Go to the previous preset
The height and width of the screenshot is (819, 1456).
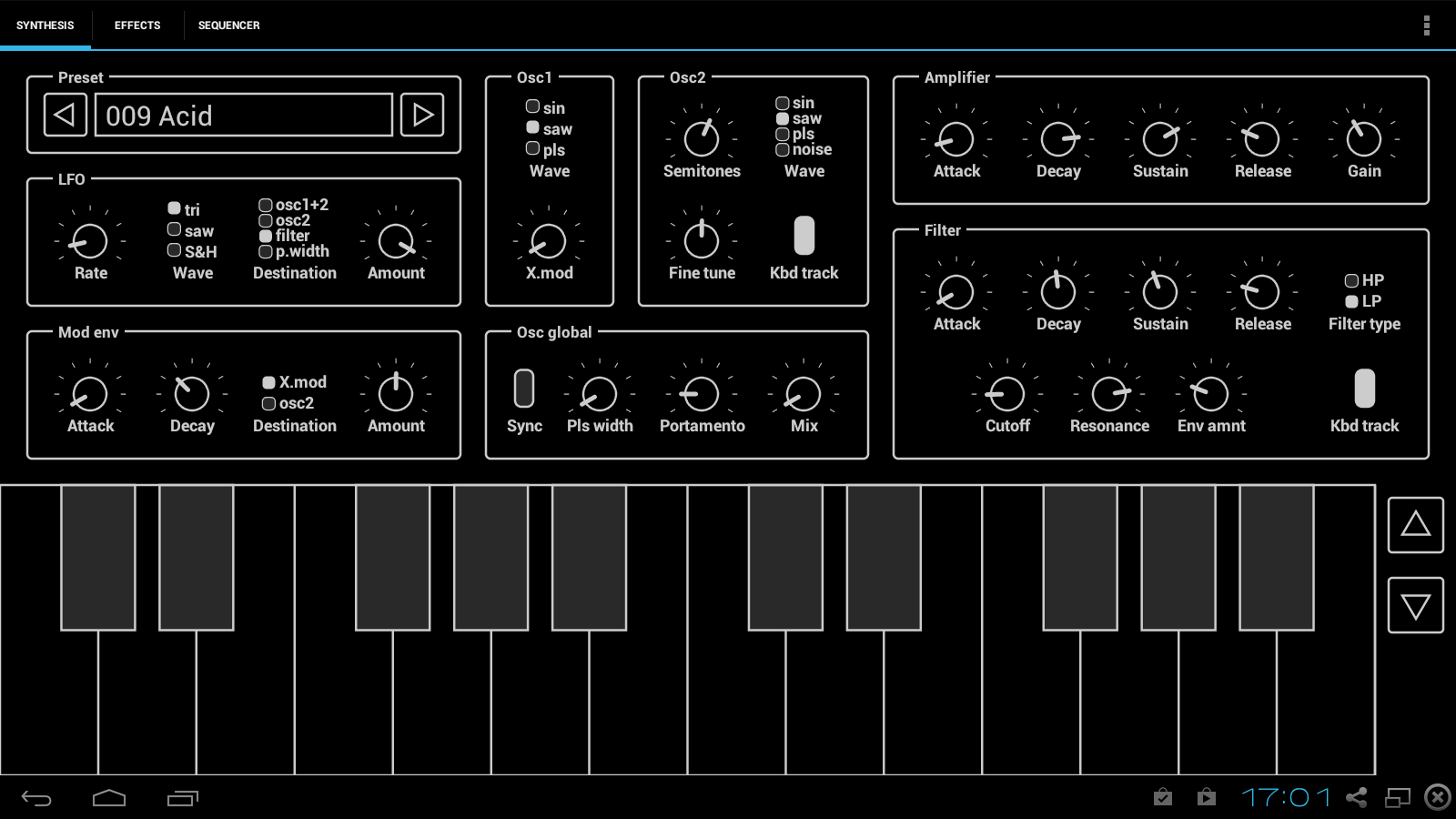click(66, 115)
